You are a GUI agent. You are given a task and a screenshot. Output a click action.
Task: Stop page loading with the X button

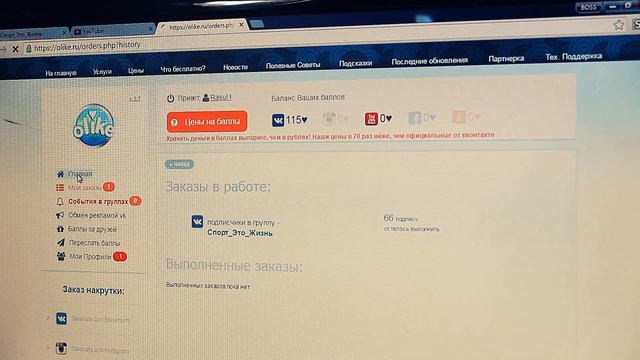[16, 49]
